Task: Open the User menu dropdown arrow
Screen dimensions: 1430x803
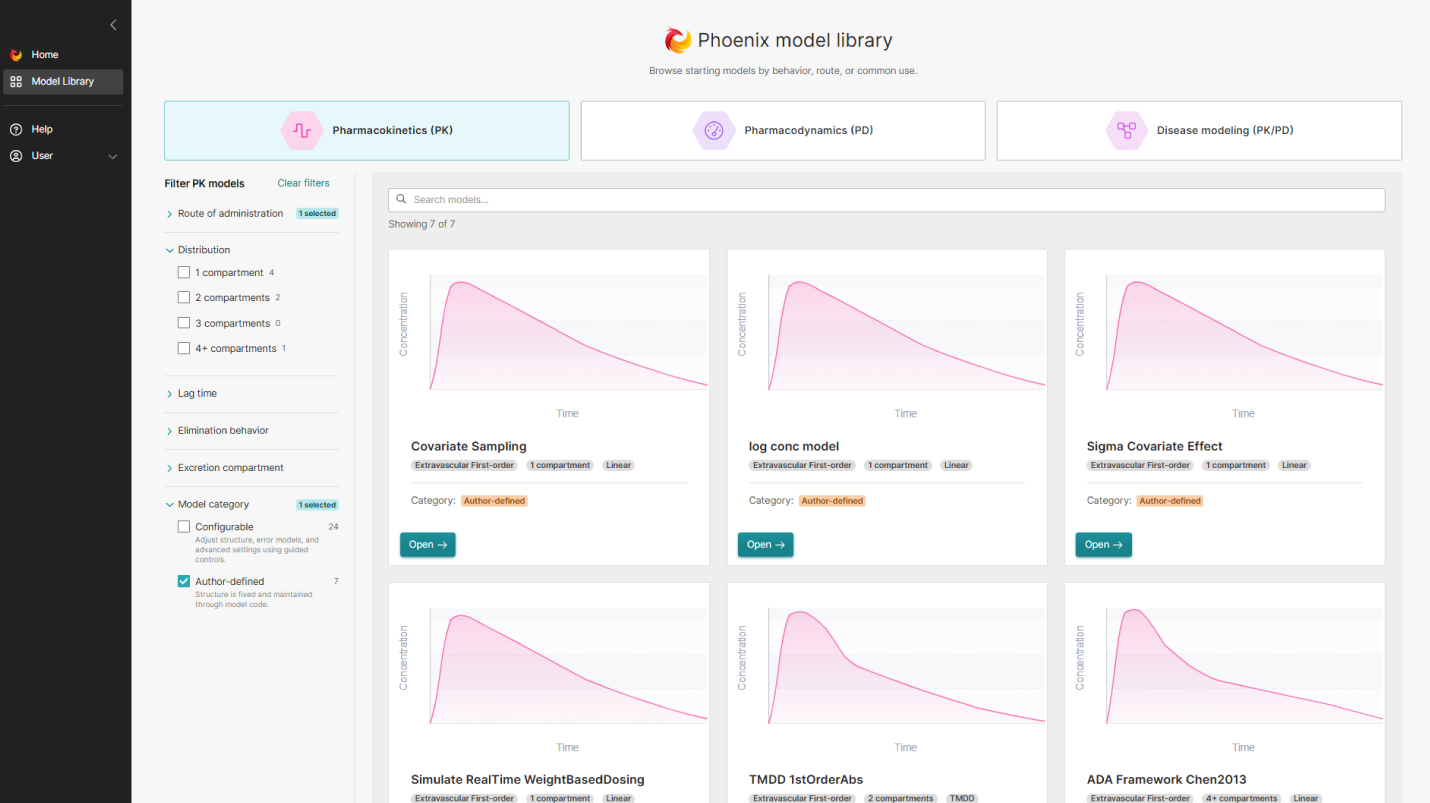Action: (113, 156)
